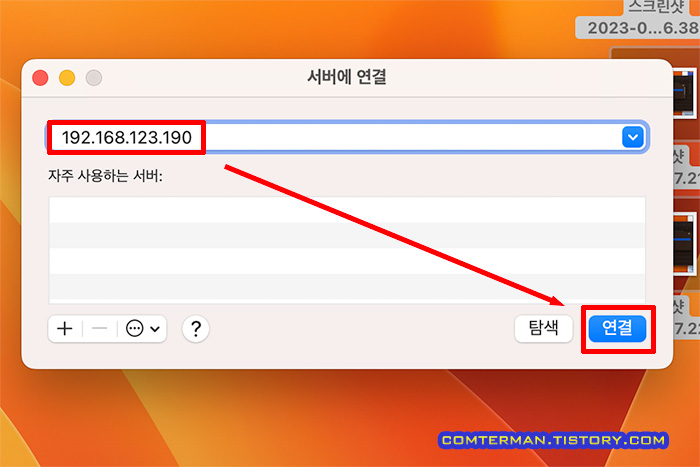Minimize the window with the yellow button

pos(67,78)
